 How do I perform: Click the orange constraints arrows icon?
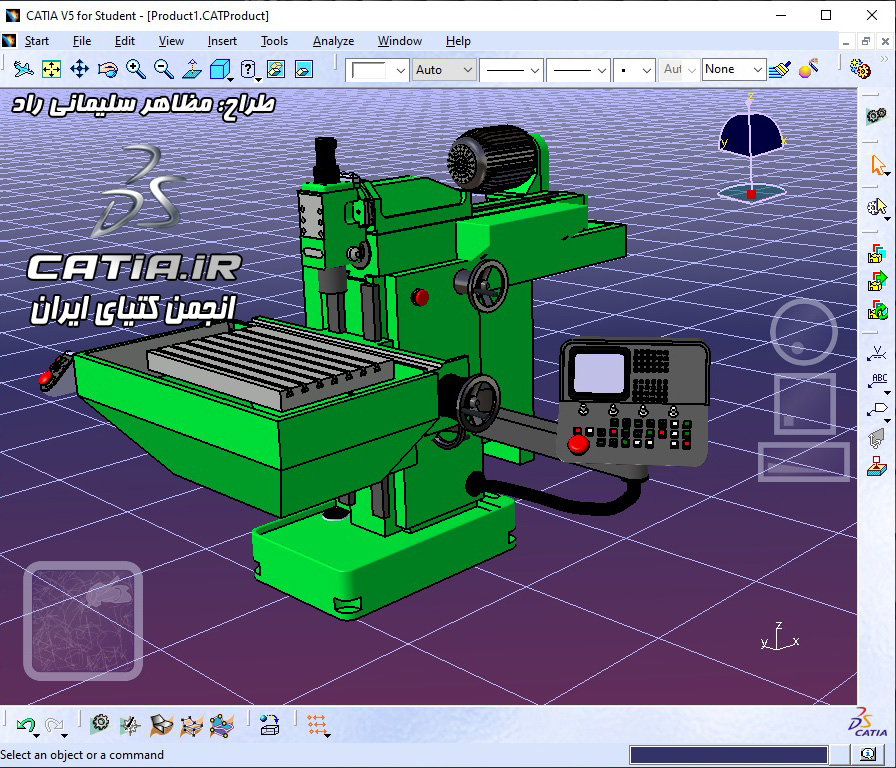[316, 725]
